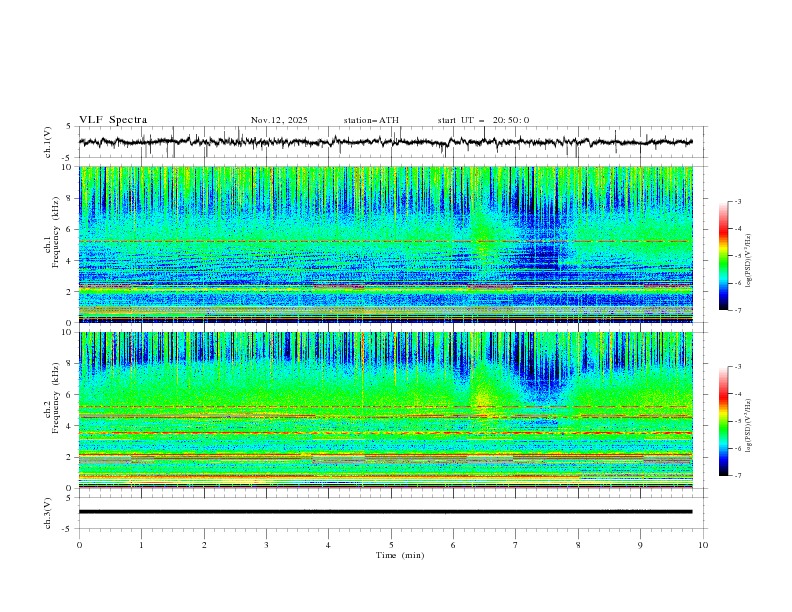Click the "Time (min)" axis title
This screenshot has height=612, width=792.
(400, 555)
